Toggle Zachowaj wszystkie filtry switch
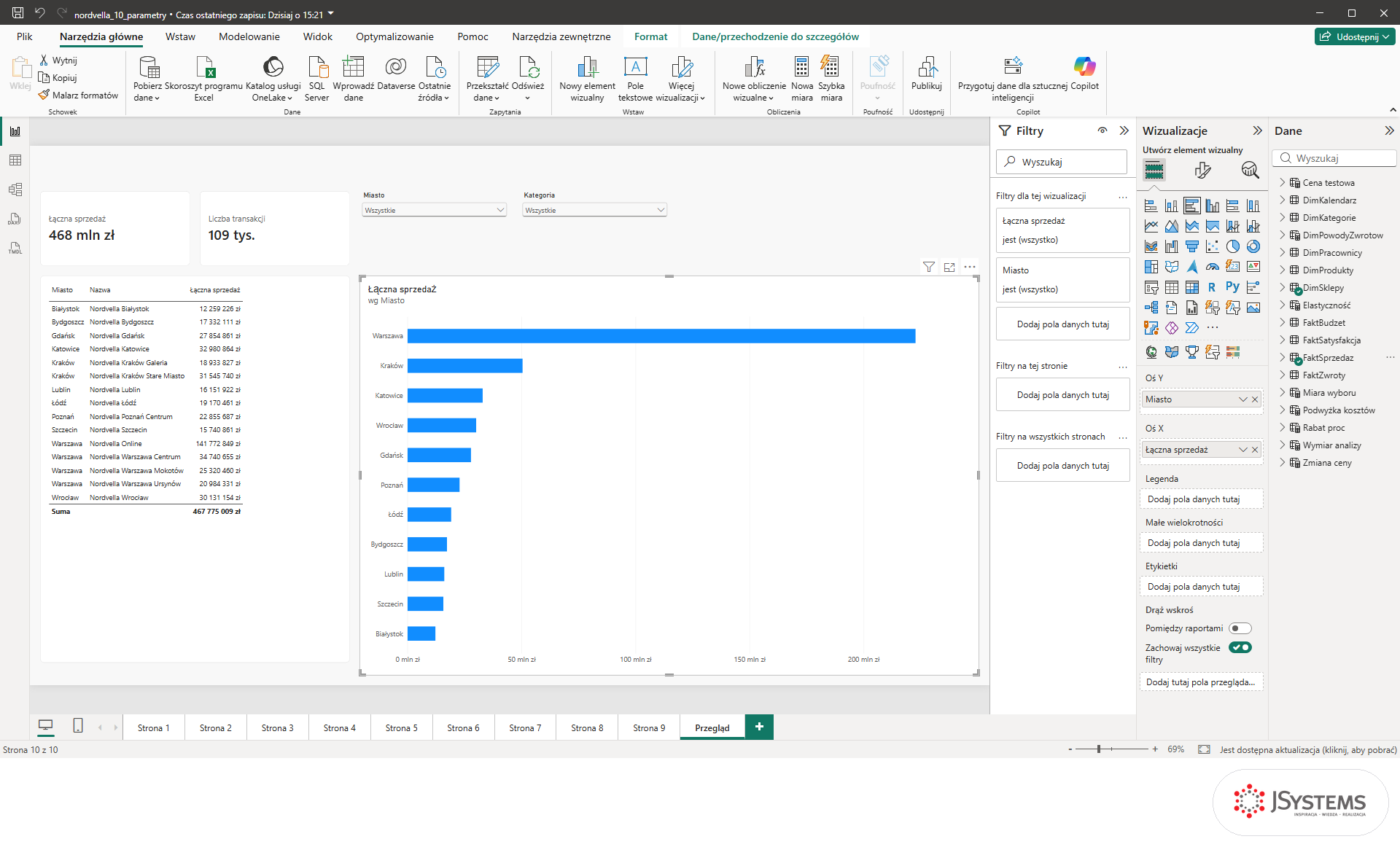The image size is (1400, 847). click(1240, 647)
